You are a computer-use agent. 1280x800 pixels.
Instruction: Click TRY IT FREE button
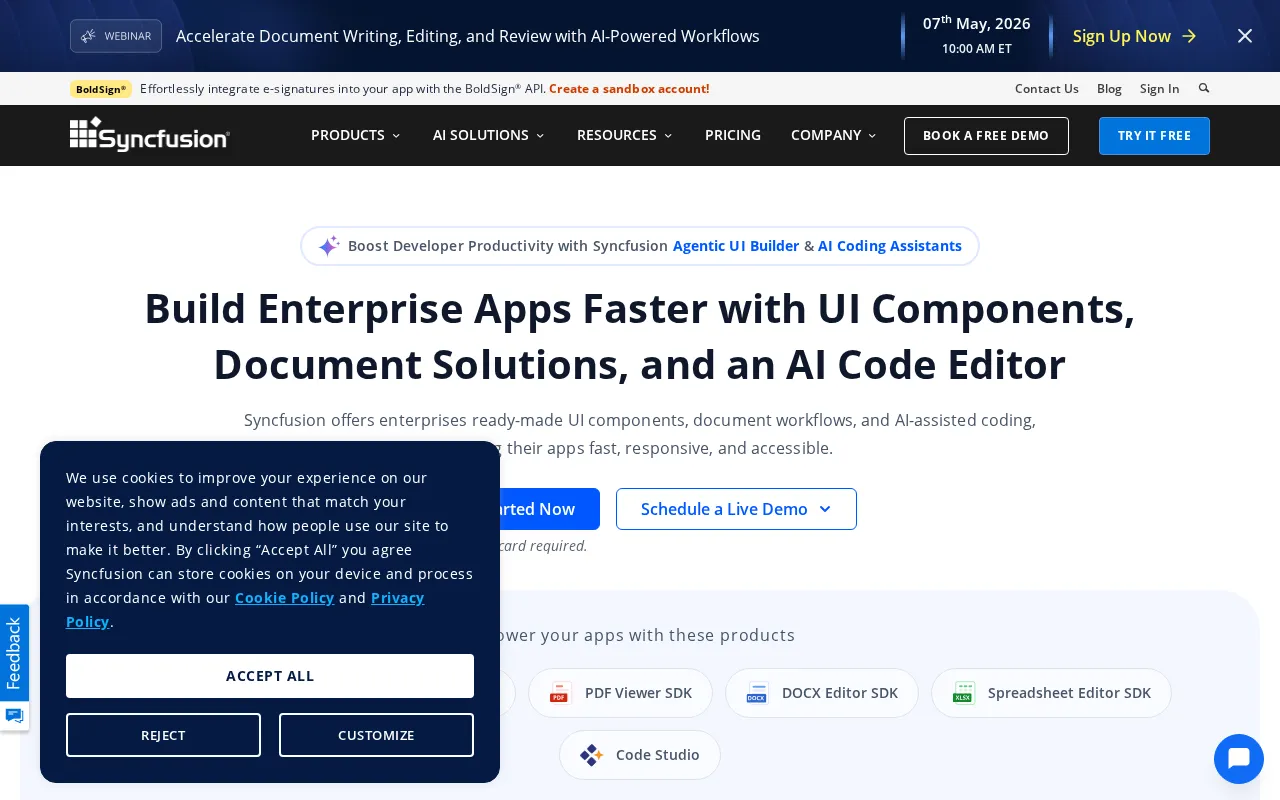(1154, 136)
